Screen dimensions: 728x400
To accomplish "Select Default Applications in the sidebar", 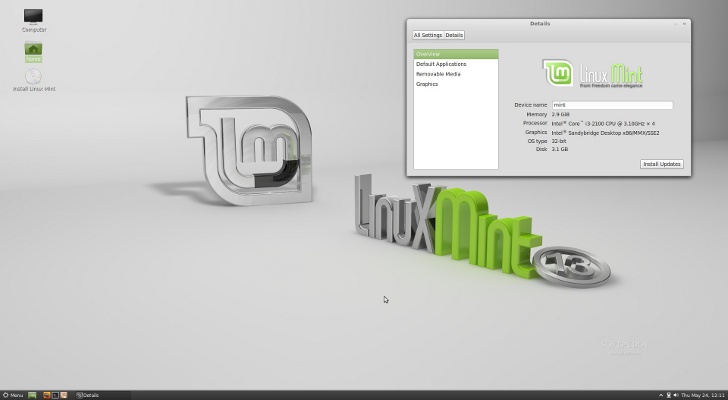I will (456, 64).
